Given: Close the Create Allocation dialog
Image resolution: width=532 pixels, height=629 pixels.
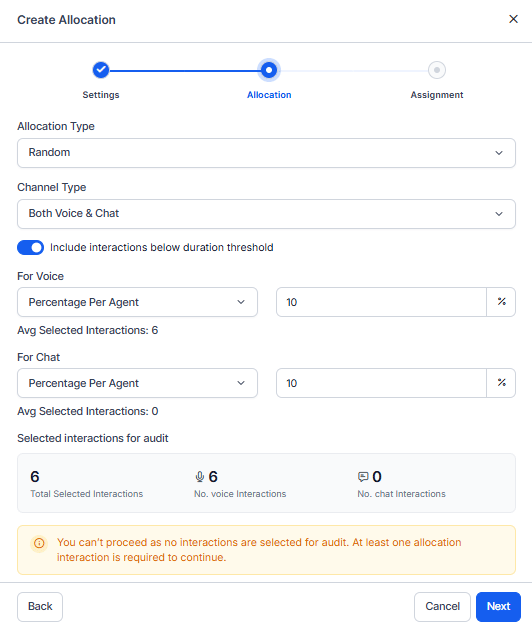Looking at the screenshot, I should click(x=513, y=19).
